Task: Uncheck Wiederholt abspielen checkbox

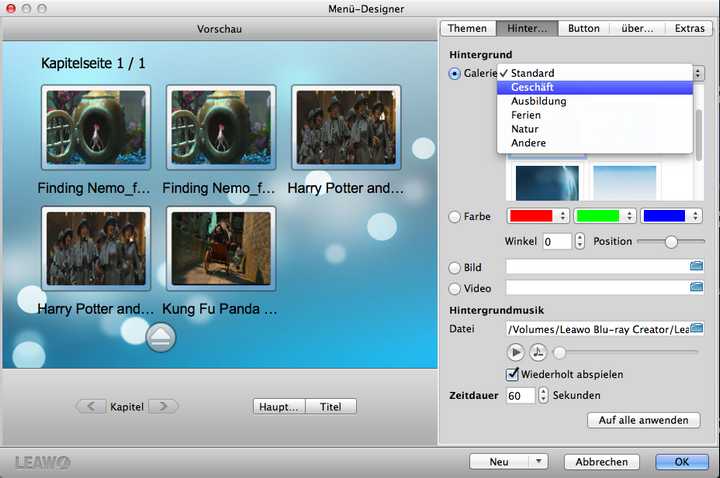Action: pyautogui.click(x=513, y=374)
